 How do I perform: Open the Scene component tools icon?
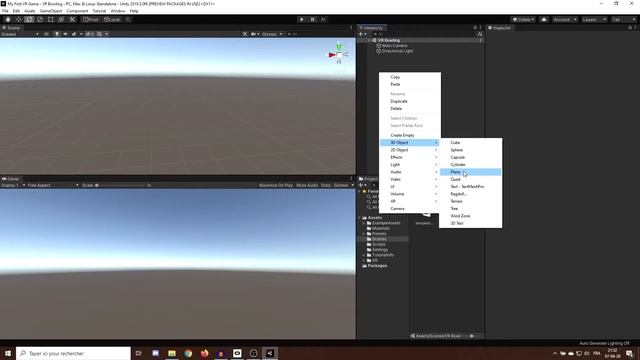(245, 34)
